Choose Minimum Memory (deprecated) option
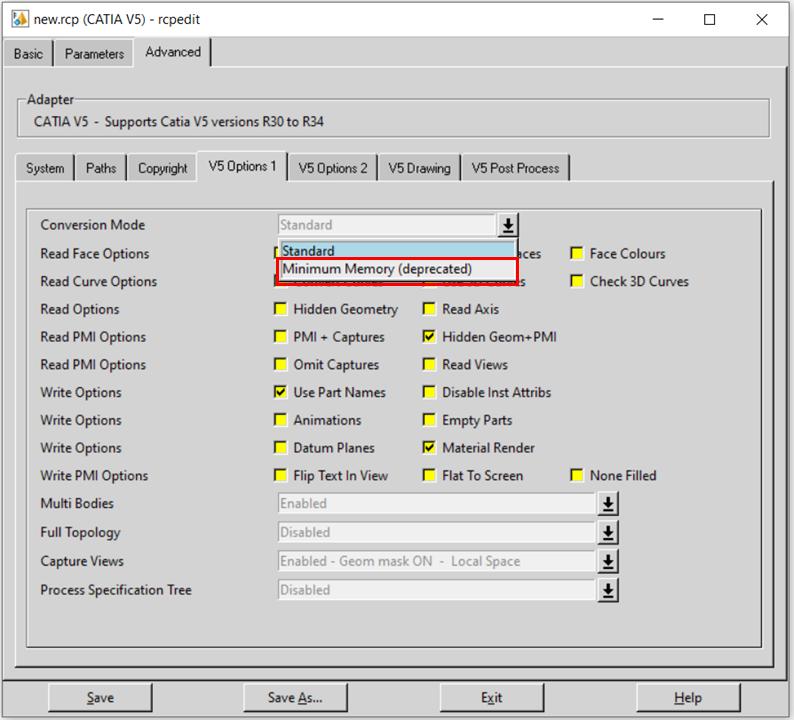Image resolution: width=794 pixels, height=720 pixels. click(x=398, y=269)
